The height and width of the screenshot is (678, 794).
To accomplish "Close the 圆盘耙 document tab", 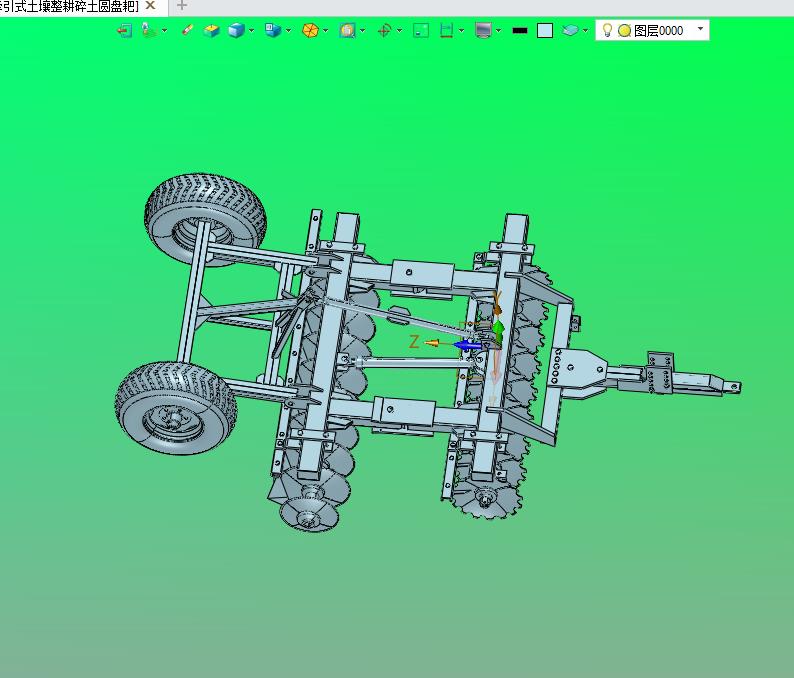I will point(150,6).
